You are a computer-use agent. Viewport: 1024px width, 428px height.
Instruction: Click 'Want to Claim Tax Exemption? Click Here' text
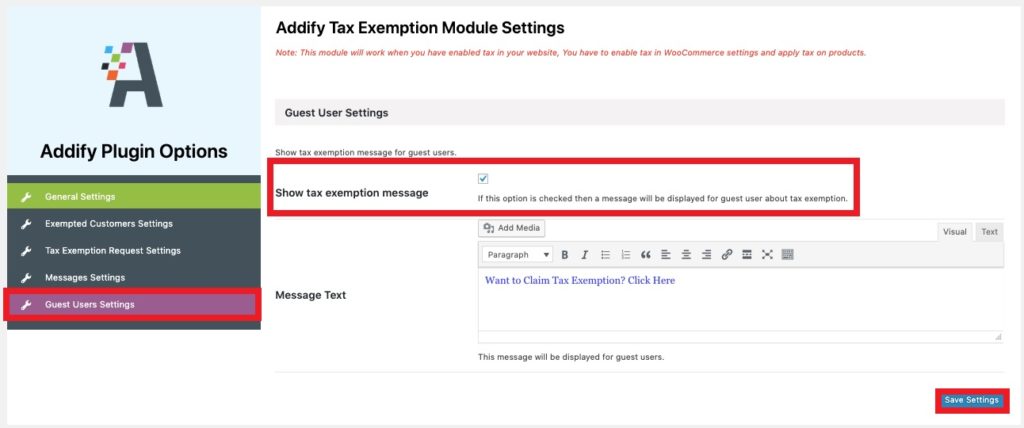580,280
